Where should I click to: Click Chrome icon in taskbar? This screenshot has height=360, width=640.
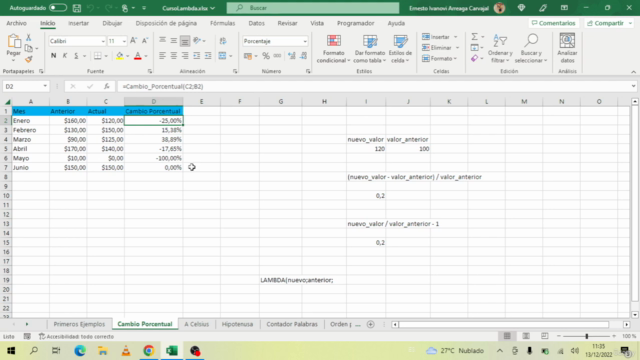pyautogui.click(x=149, y=351)
